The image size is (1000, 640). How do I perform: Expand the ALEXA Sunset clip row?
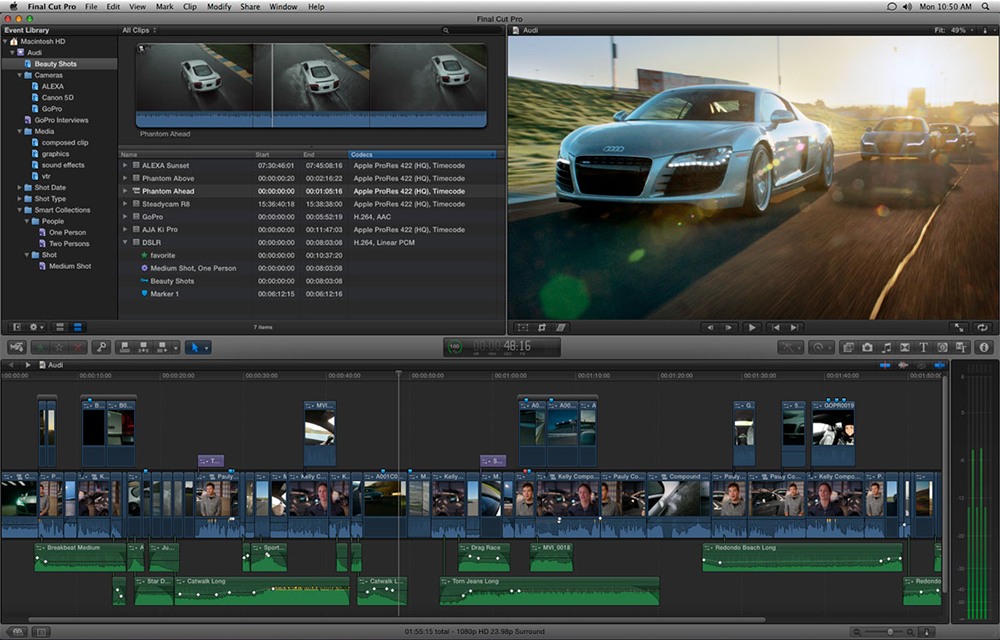coord(125,165)
